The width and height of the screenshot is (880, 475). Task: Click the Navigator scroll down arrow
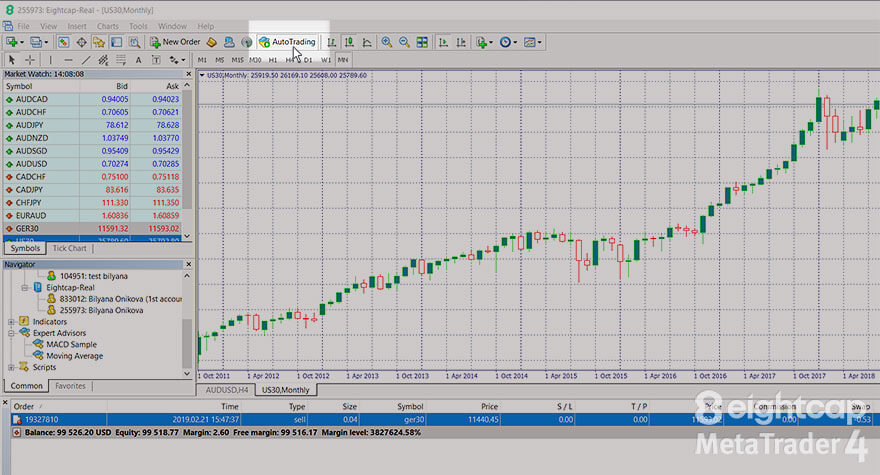click(x=187, y=373)
